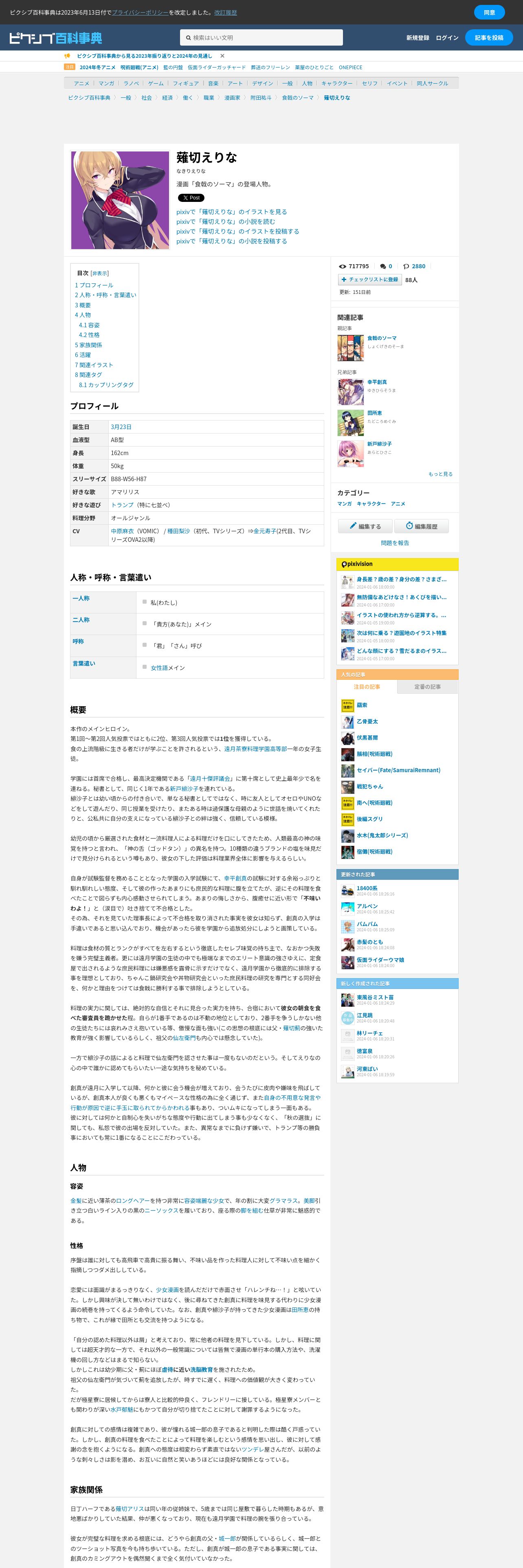This screenshot has height=1568, width=523.
Task: Click the search magnifier icon
Action: pyautogui.click(x=188, y=38)
